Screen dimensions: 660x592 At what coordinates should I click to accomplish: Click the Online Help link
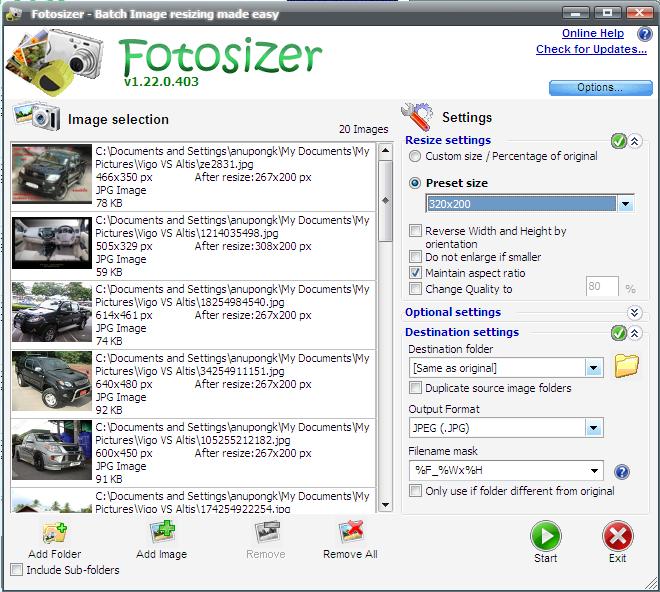[593, 33]
